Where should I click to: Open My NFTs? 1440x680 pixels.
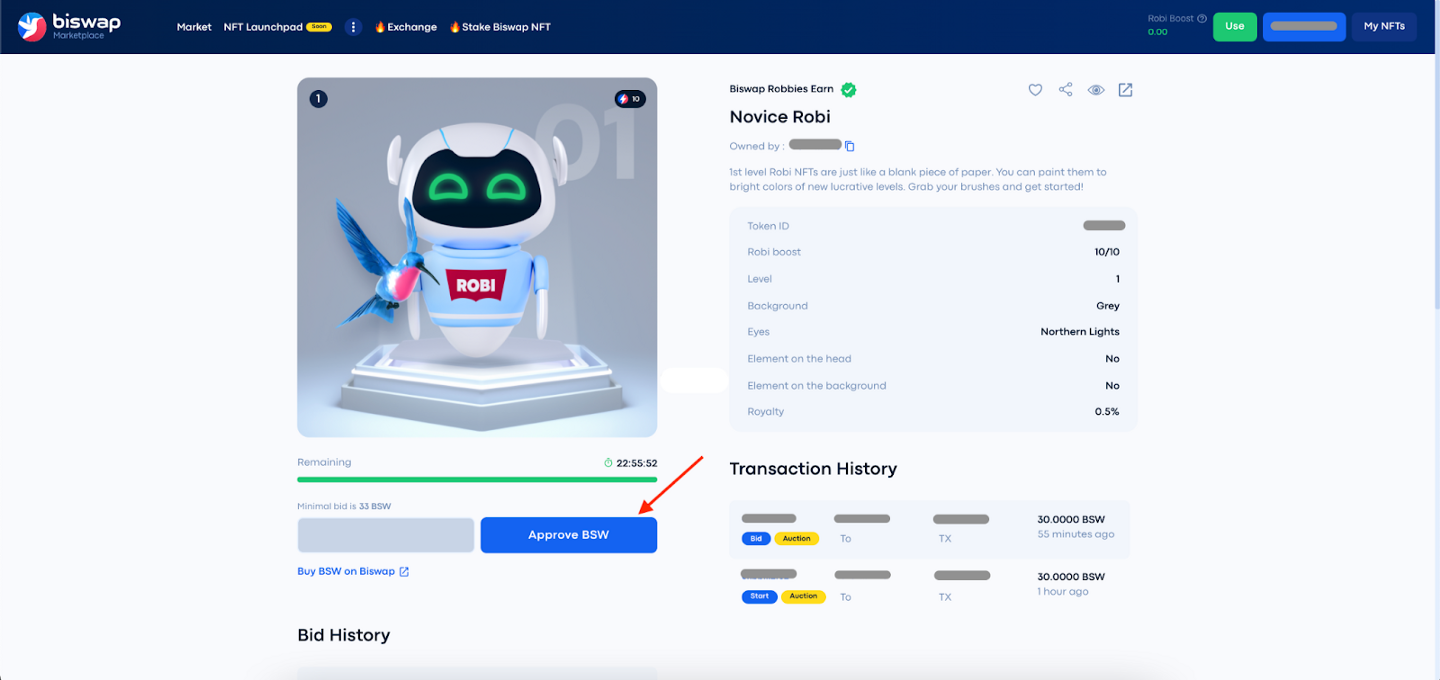pos(1384,26)
